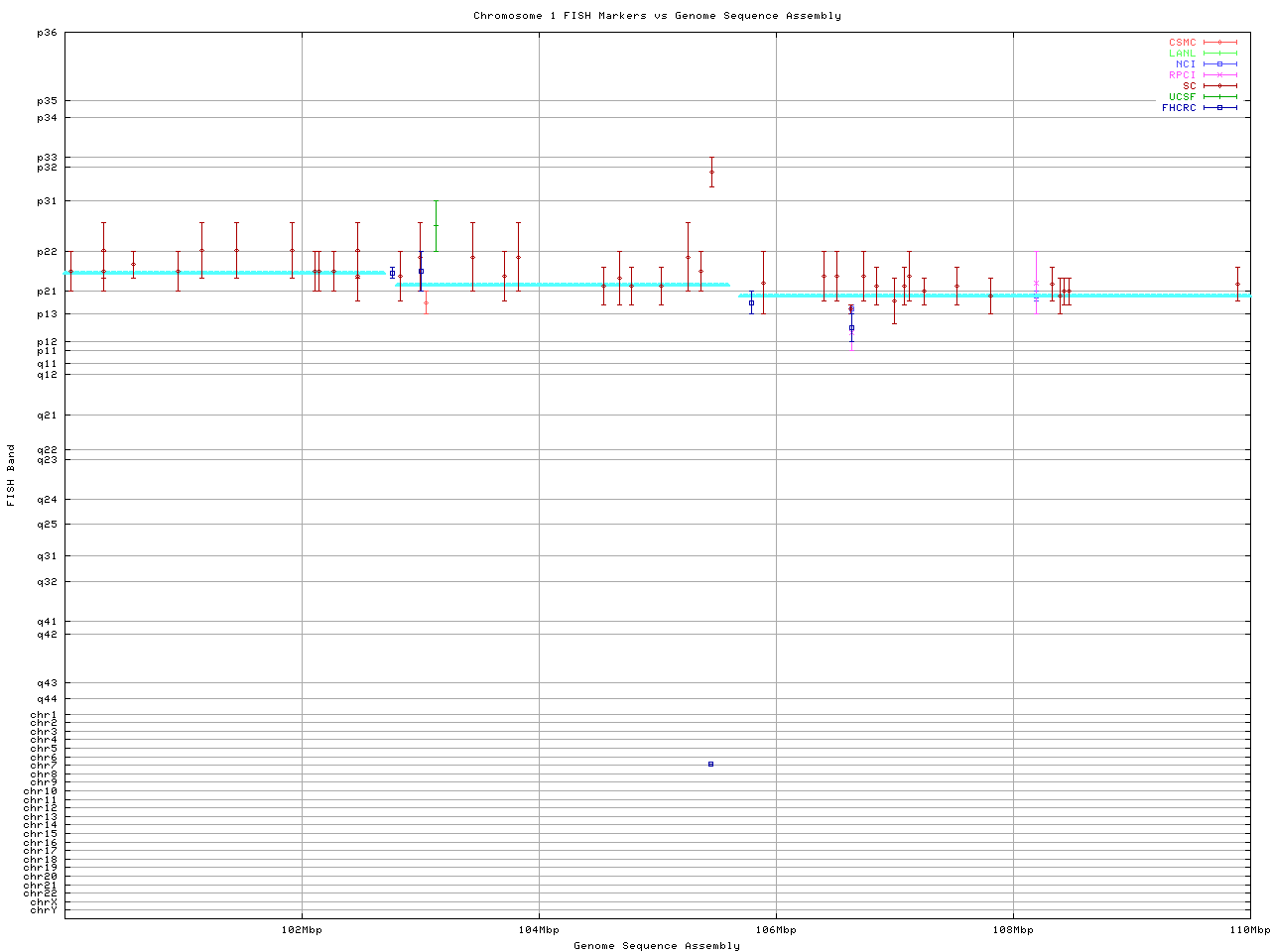1270x952 pixels.
Task: Click the 108Mbp x-axis tick label
Action: tap(1013, 930)
